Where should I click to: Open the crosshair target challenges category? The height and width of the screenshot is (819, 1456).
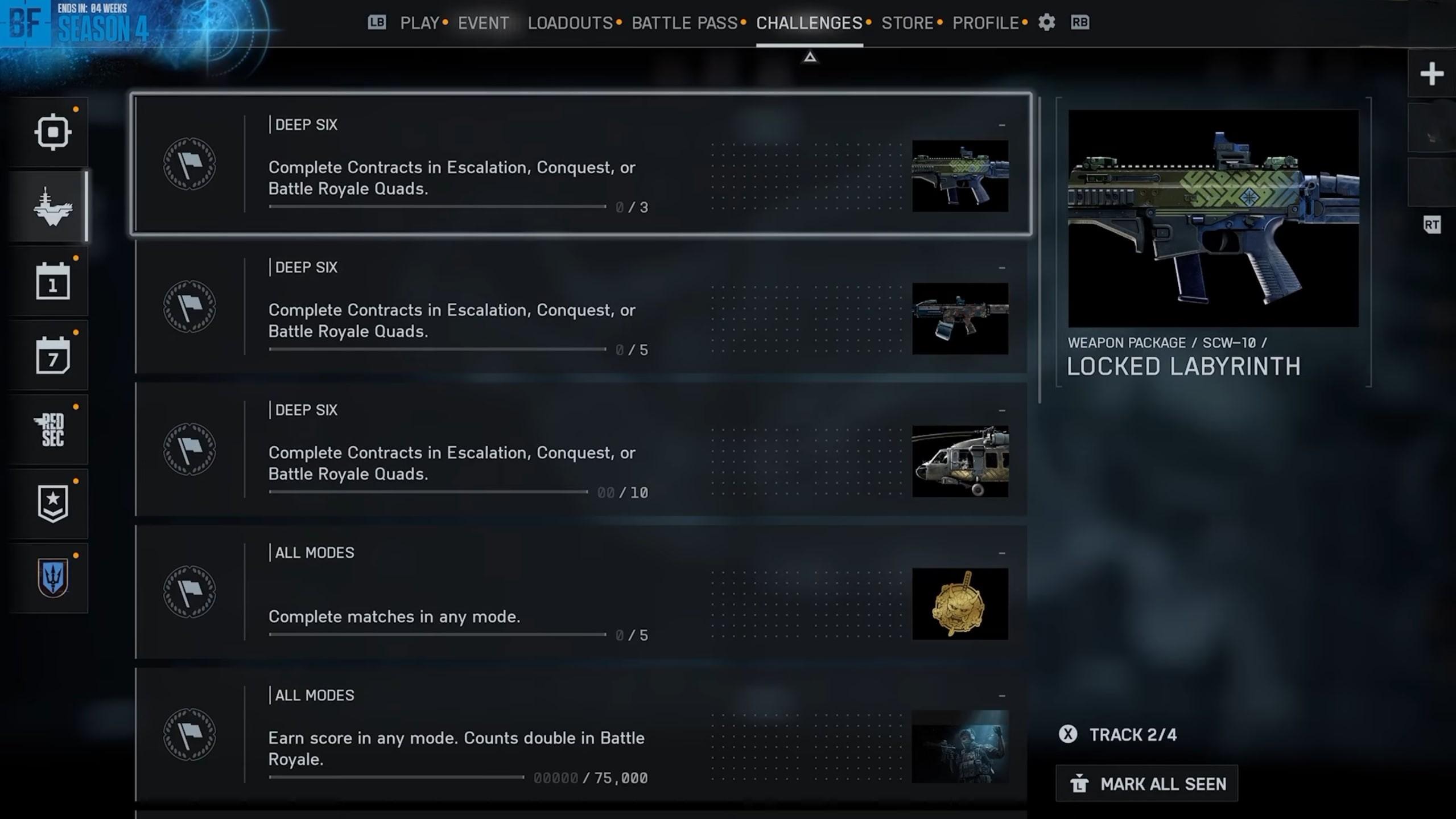[x=52, y=132]
